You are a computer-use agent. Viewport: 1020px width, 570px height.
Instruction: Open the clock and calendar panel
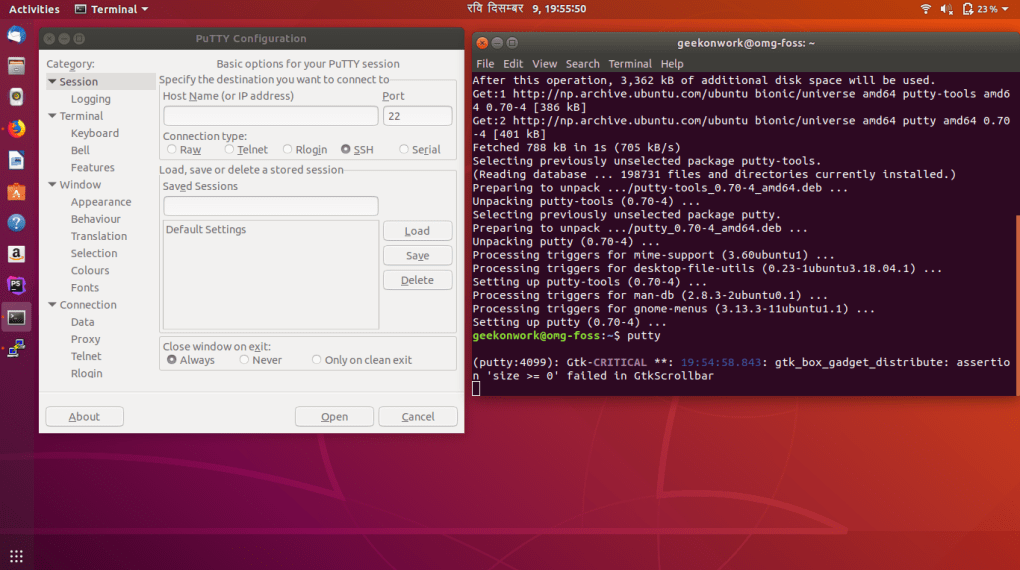point(526,9)
